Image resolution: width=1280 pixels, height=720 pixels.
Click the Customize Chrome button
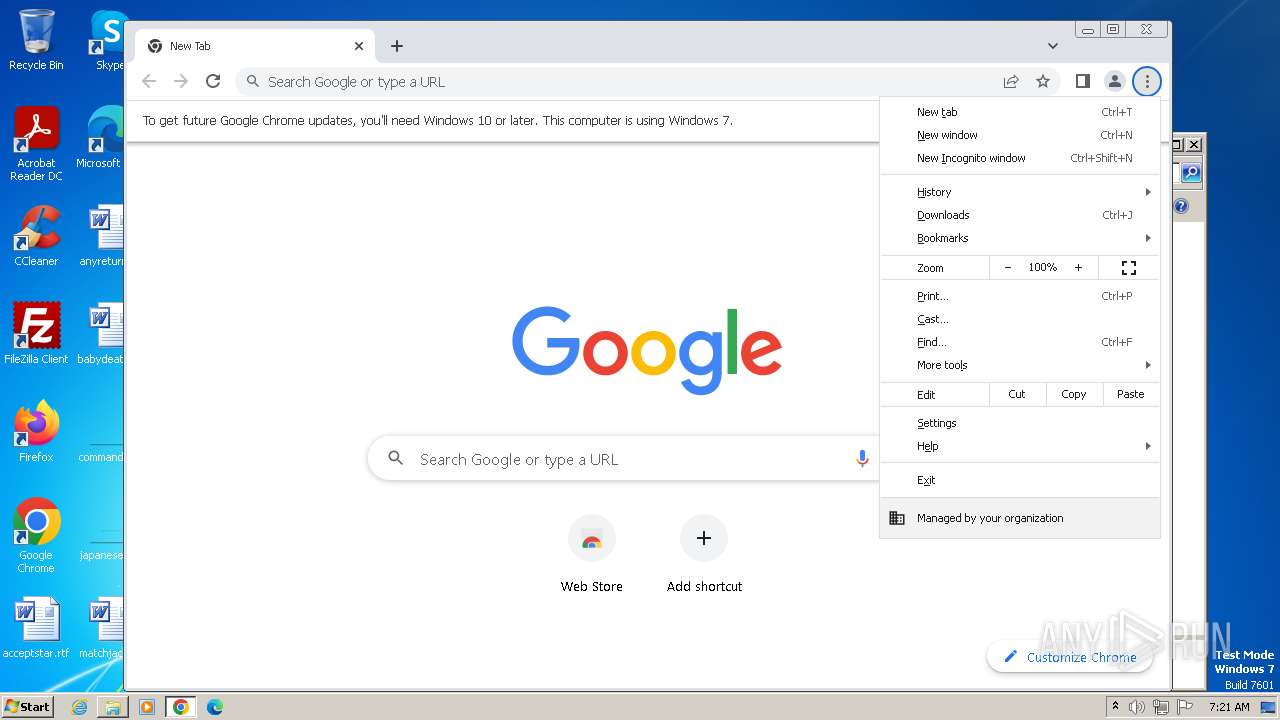point(1069,657)
